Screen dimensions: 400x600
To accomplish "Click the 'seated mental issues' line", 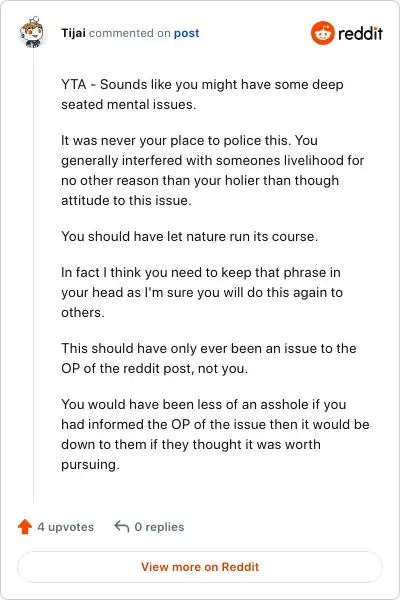I will (129, 104).
